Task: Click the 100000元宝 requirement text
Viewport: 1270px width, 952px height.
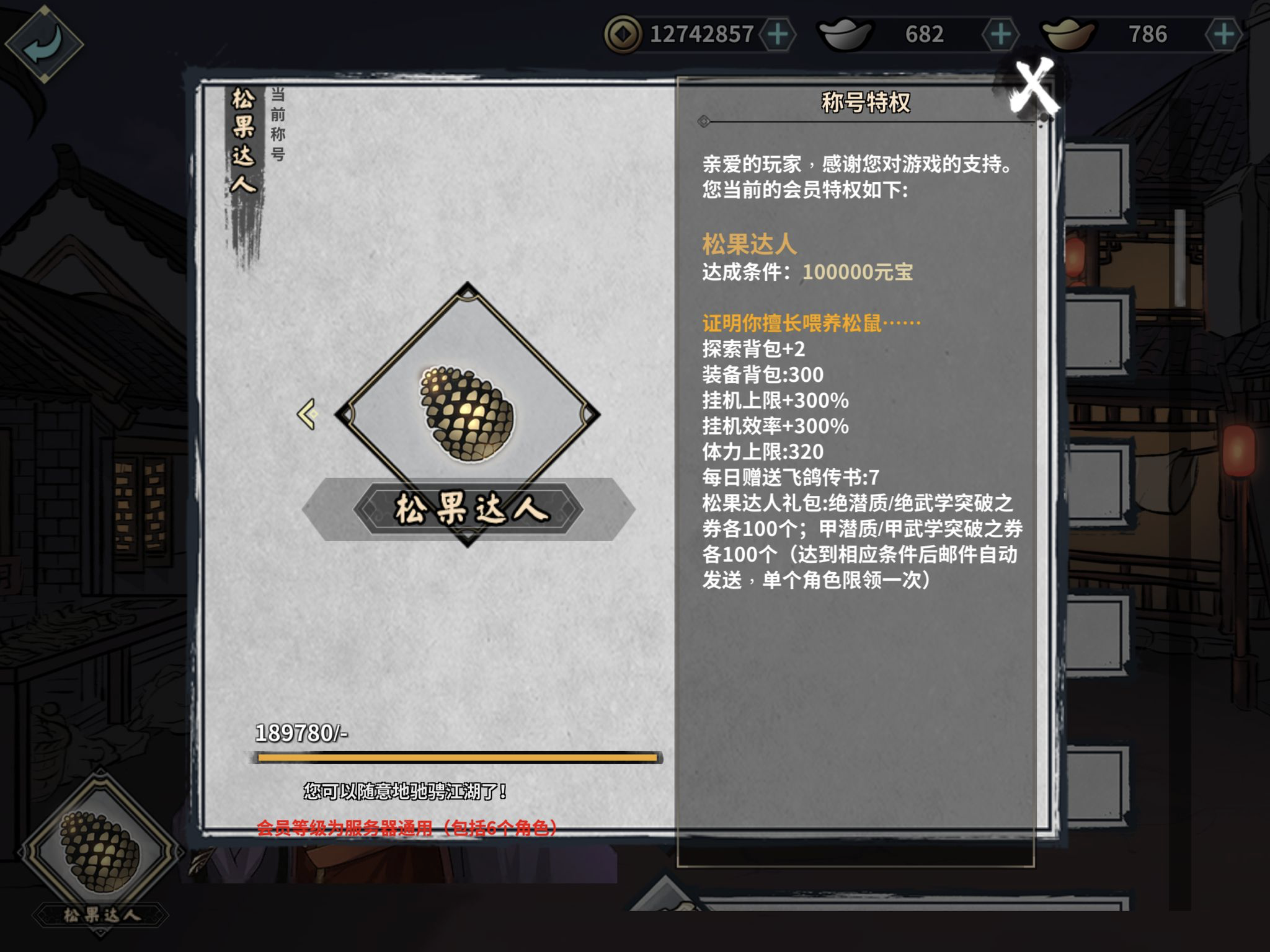Action: [x=858, y=271]
